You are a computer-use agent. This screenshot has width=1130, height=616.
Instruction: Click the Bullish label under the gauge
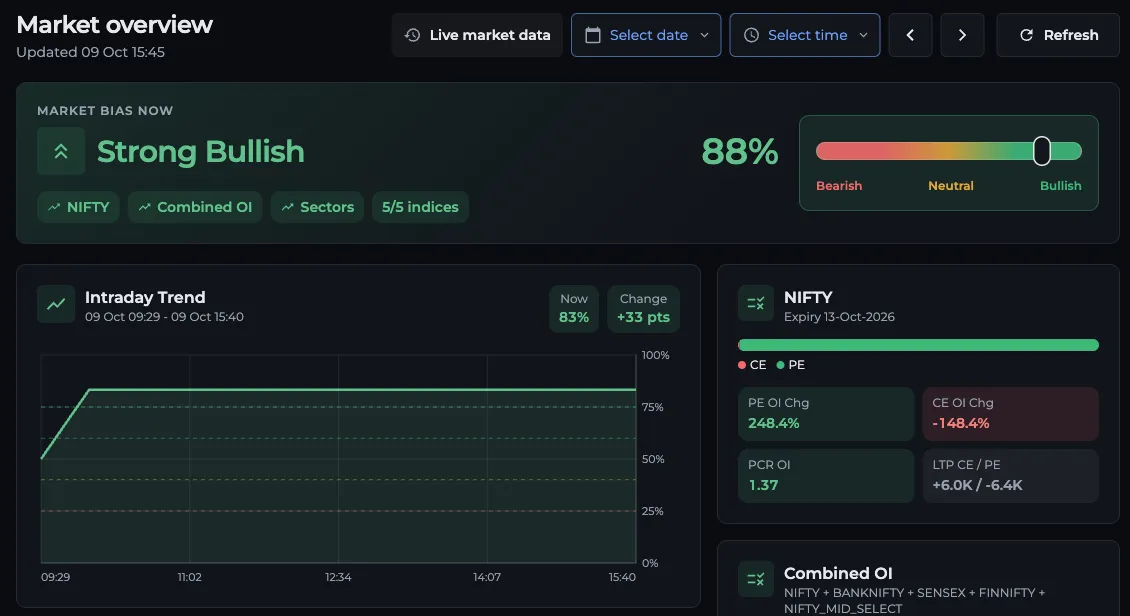(x=1060, y=186)
